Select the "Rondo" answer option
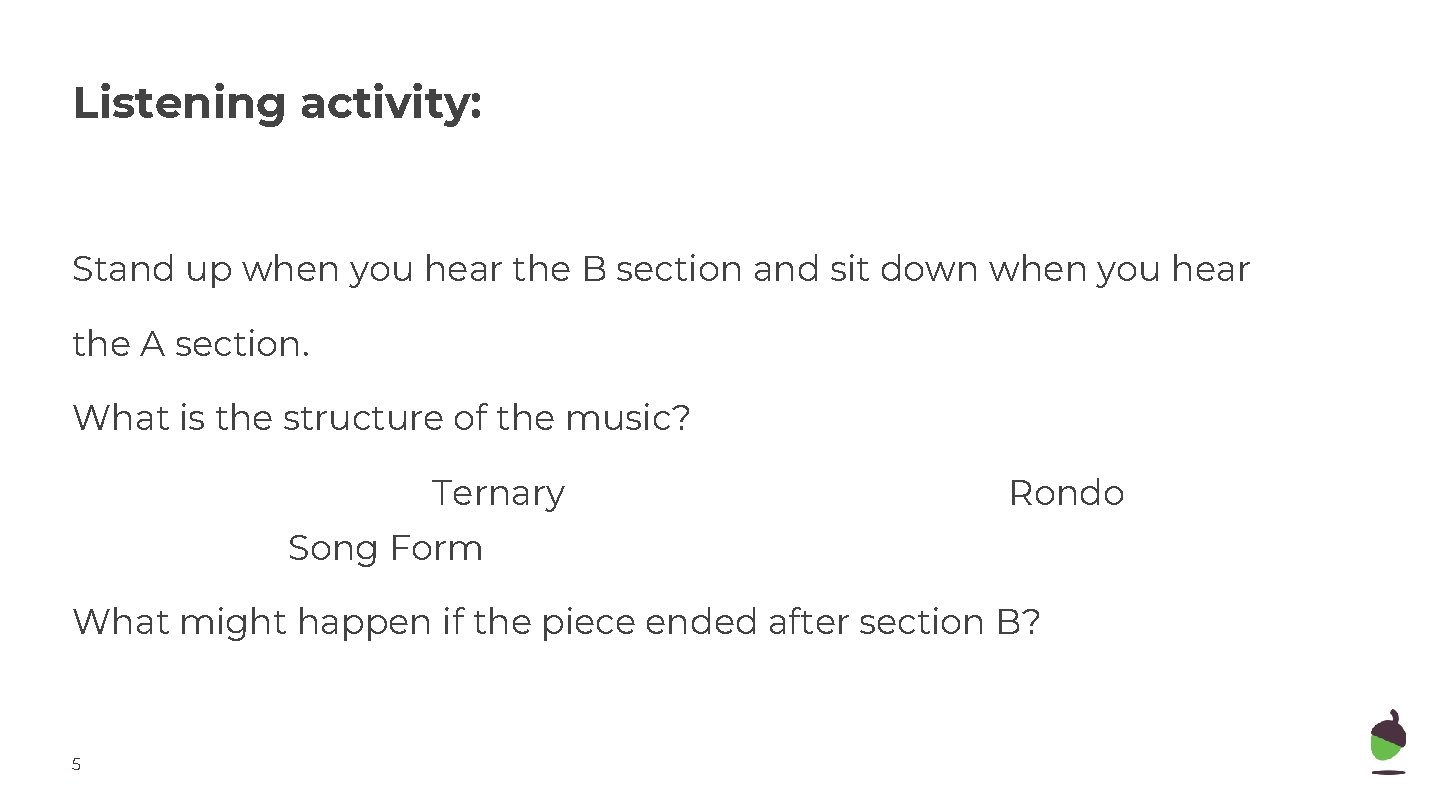Viewport: 1440px width, 810px height. point(1066,493)
